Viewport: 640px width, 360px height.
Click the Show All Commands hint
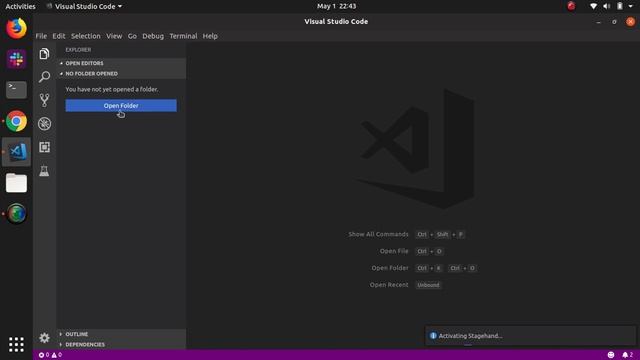coord(378,234)
